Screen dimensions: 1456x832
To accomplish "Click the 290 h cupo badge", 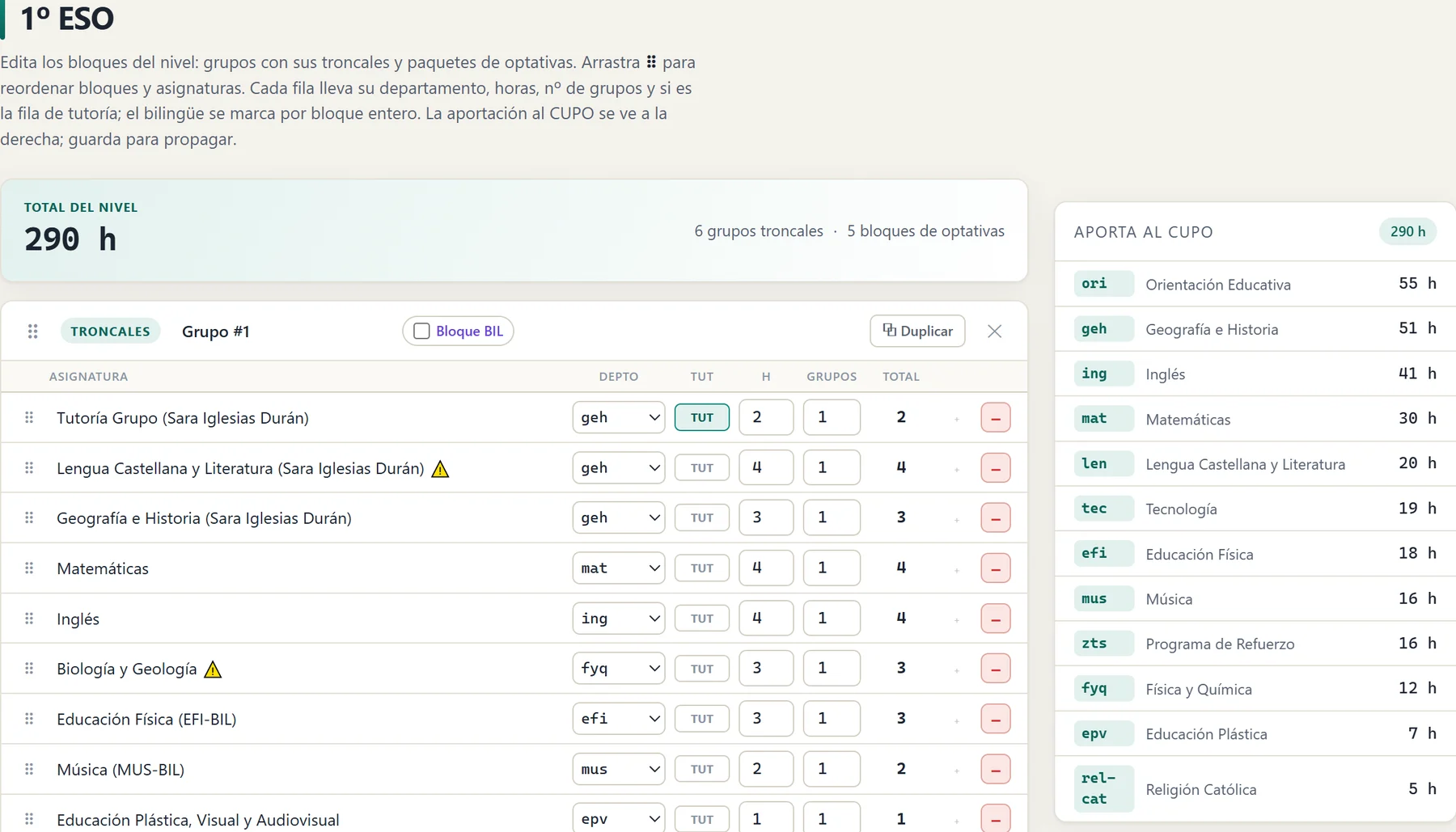I will pyautogui.click(x=1408, y=232).
